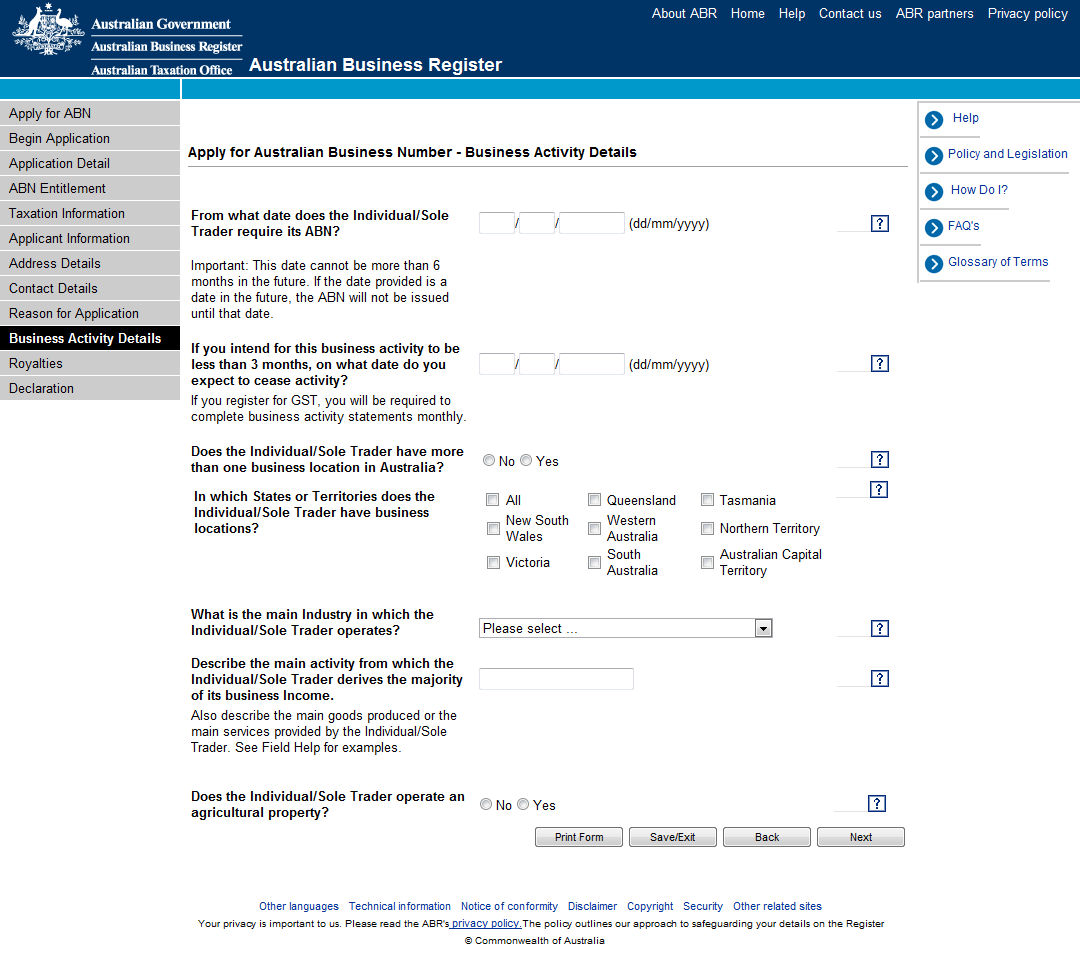Click the Next button

tap(860, 838)
